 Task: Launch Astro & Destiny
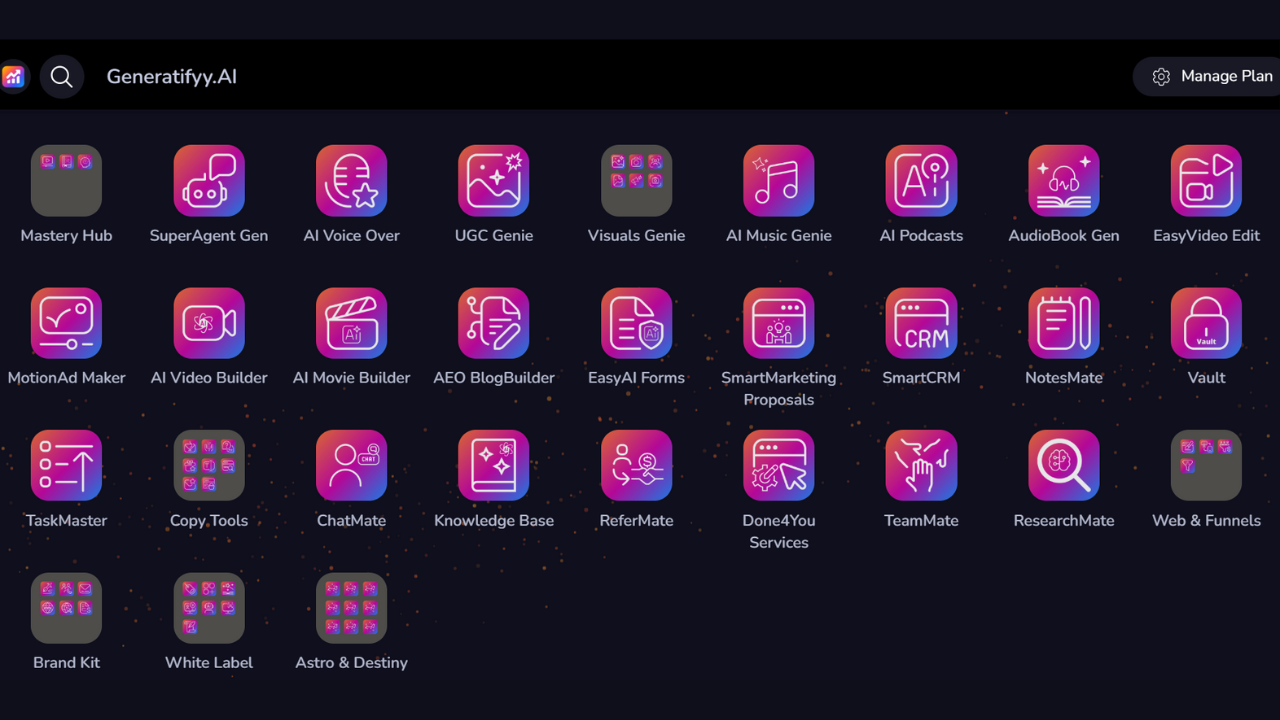[351, 608]
